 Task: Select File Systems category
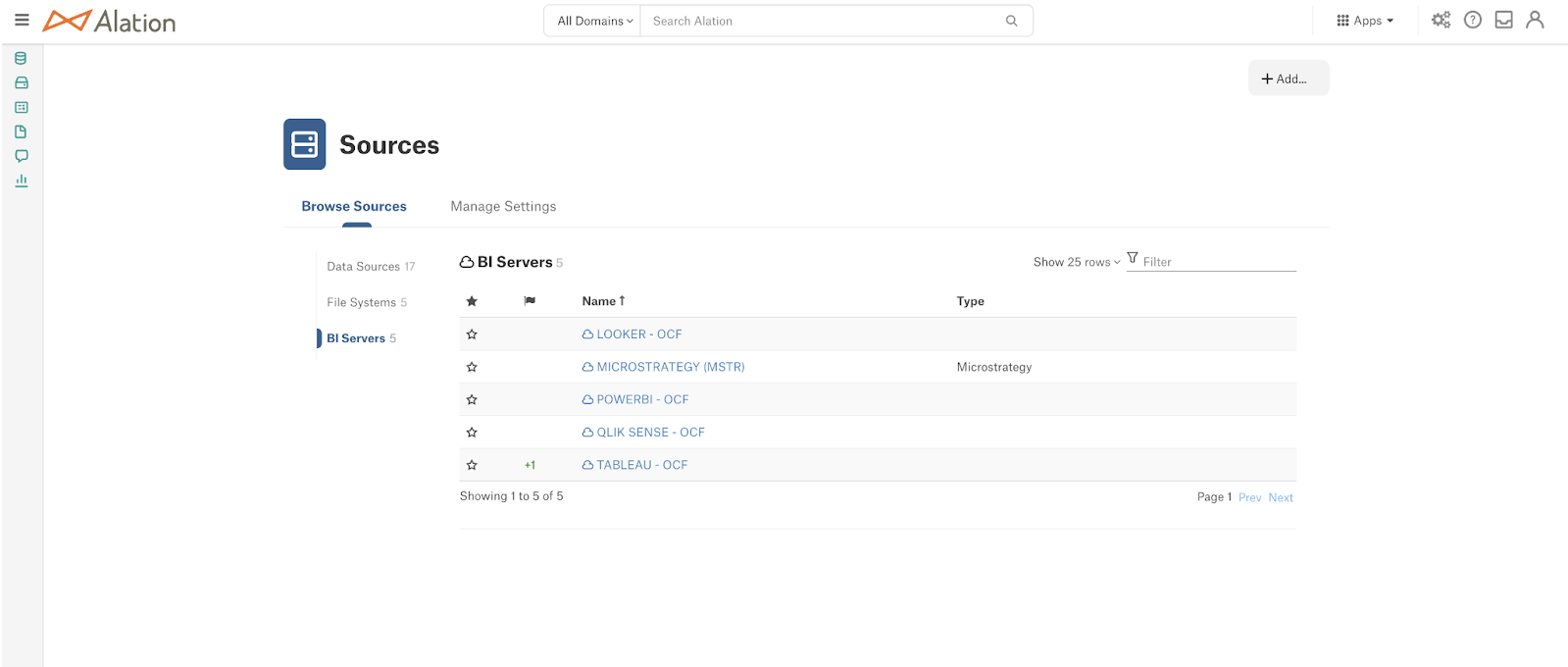tap(367, 302)
